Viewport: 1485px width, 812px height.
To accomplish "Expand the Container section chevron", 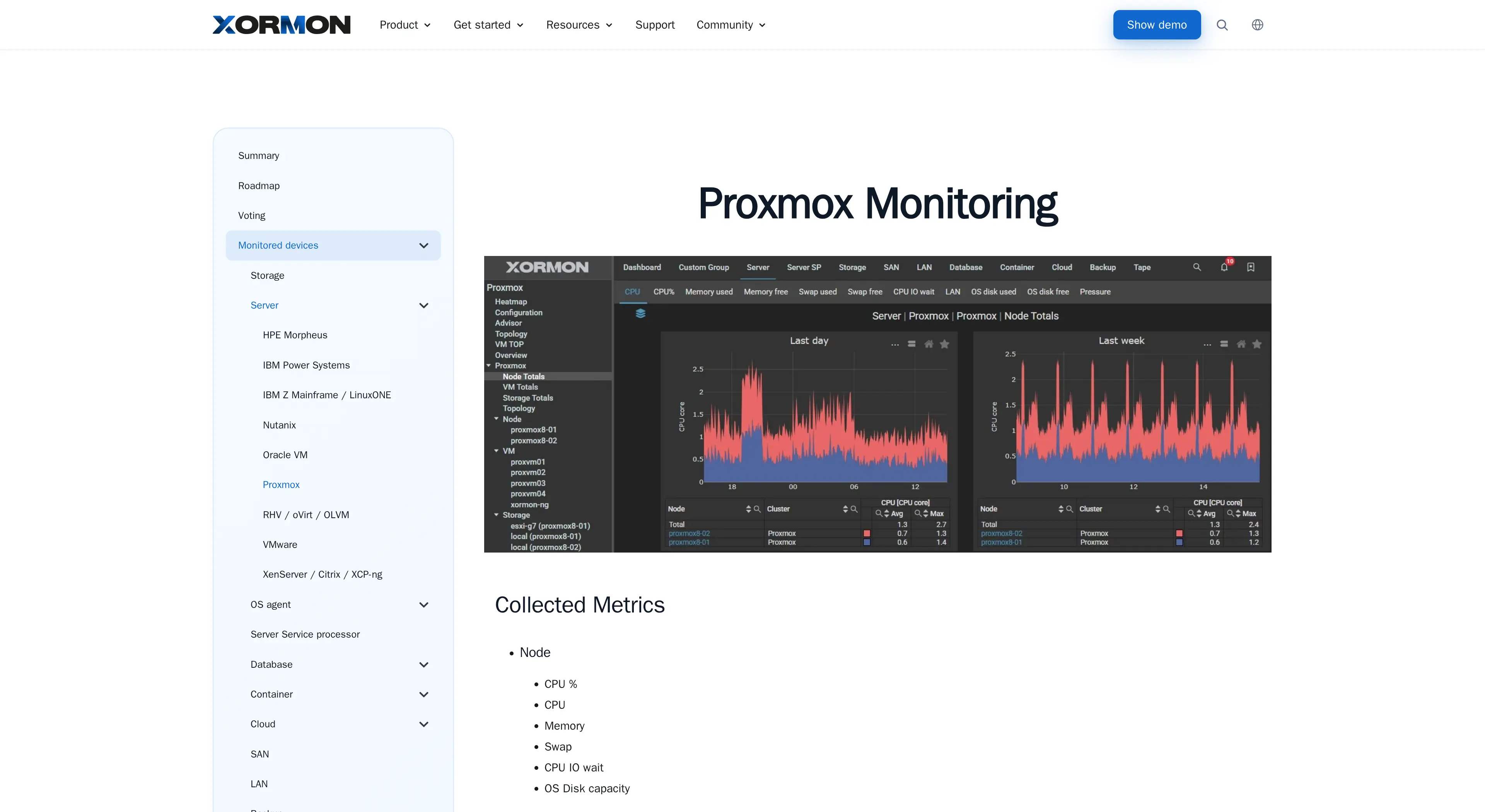I will pos(424,694).
